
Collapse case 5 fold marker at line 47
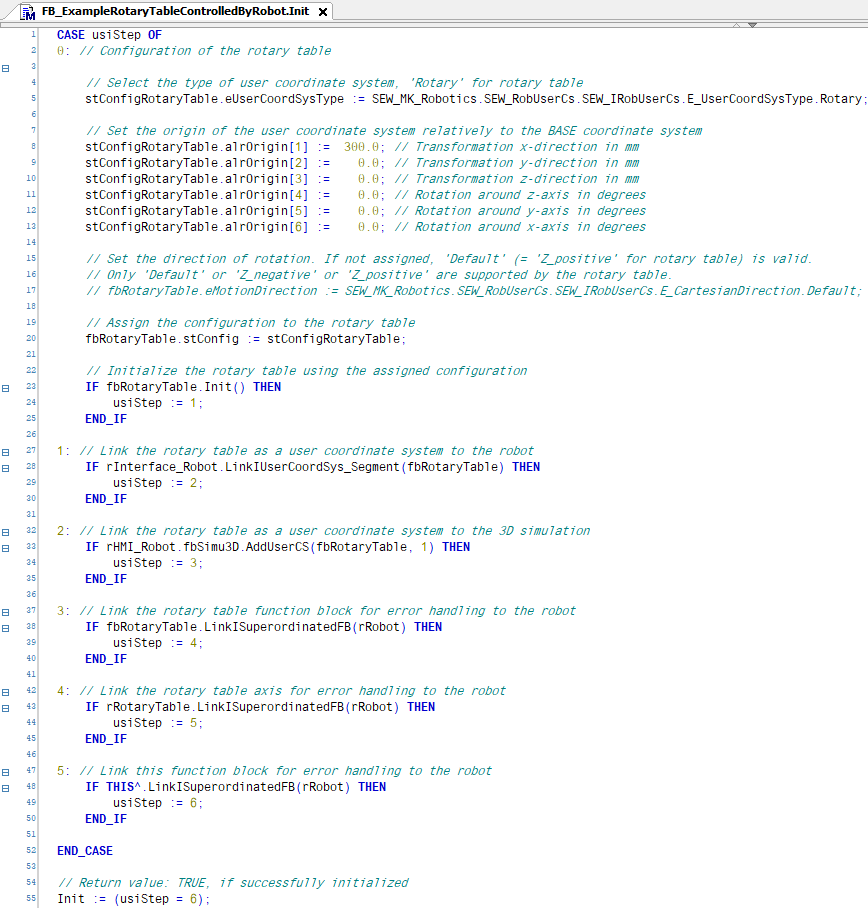point(6,771)
